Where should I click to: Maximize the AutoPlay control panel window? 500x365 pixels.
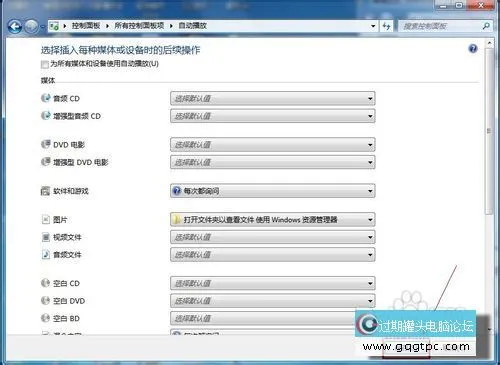[x=459, y=5]
